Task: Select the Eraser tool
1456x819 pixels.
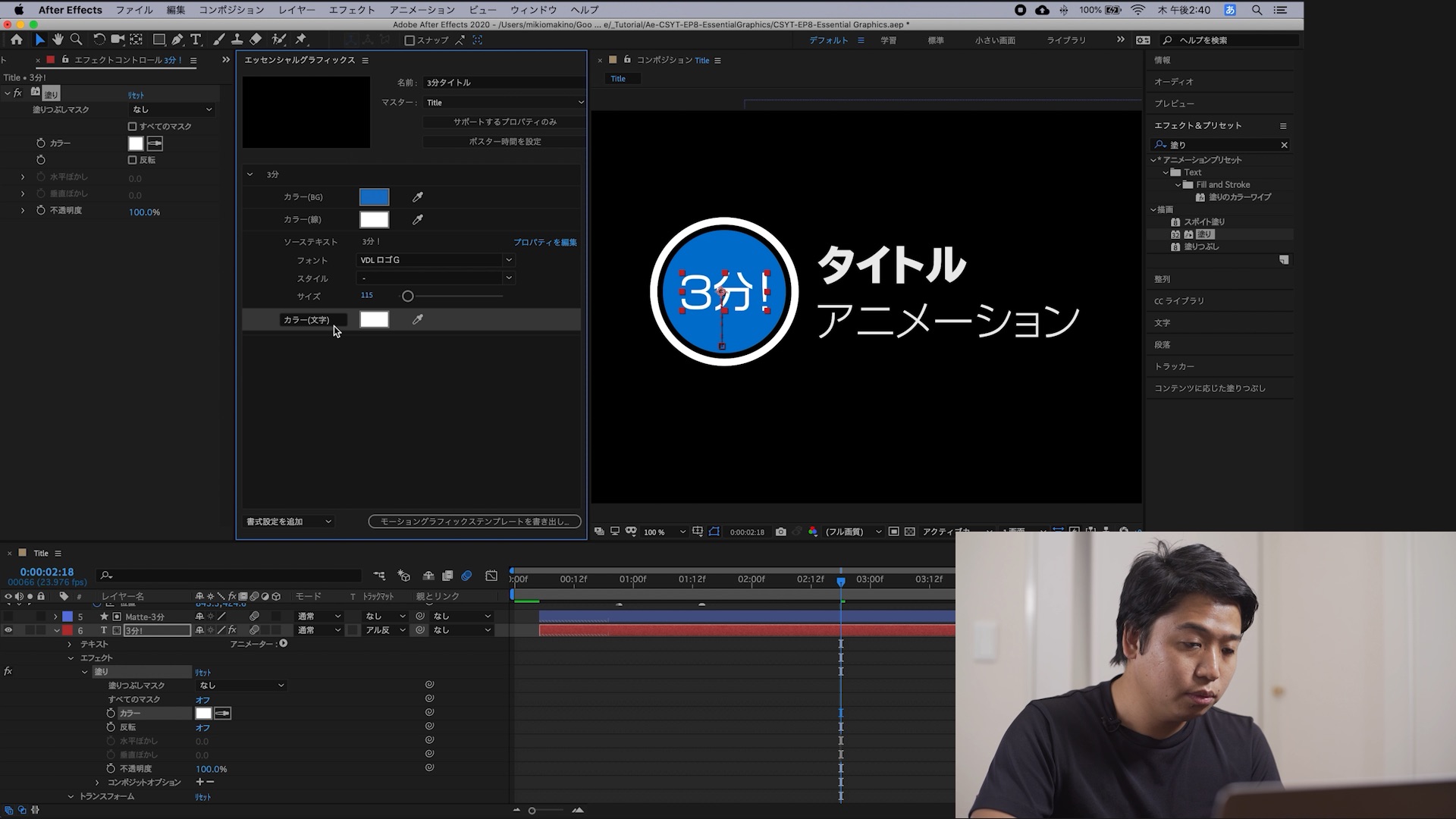Action: [x=256, y=39]
